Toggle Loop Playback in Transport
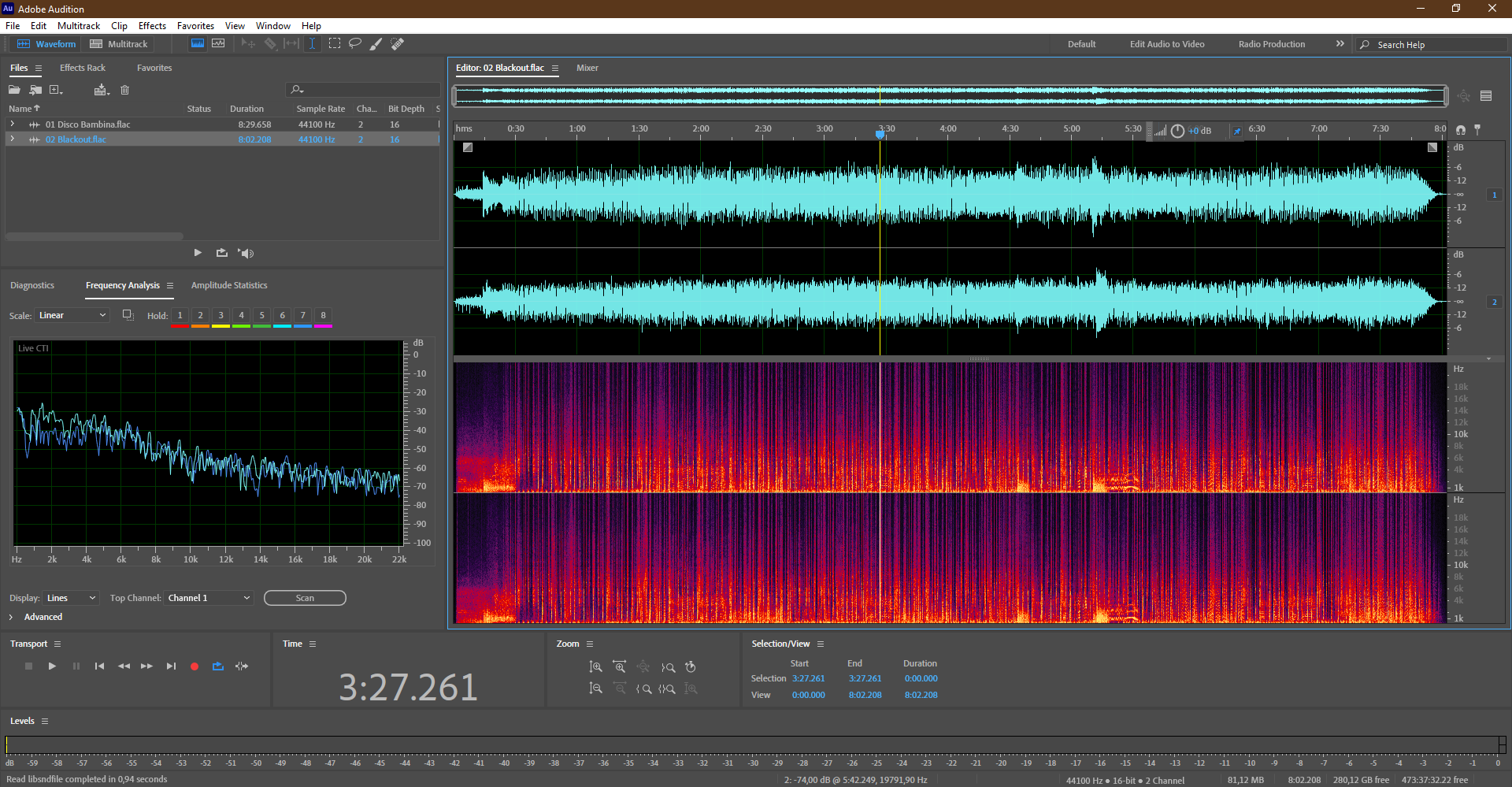This screenshot has width=1512, height=787. (x=218, y=666)
